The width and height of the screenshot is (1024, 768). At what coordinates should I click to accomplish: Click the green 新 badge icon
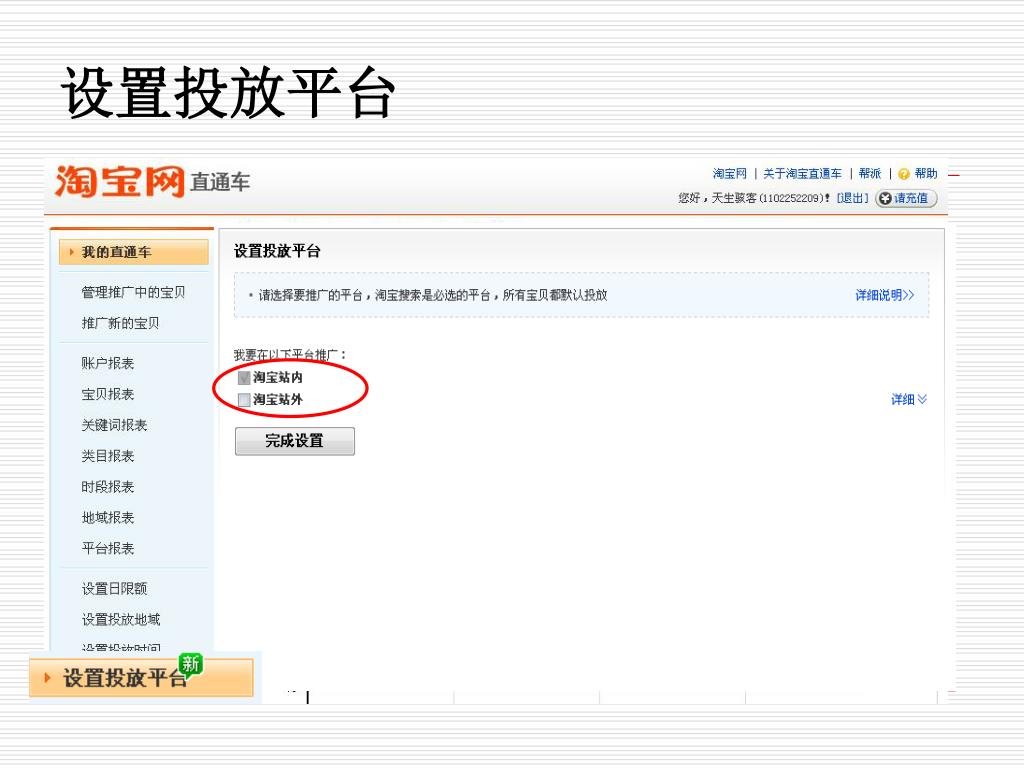(x=191, y=665)
